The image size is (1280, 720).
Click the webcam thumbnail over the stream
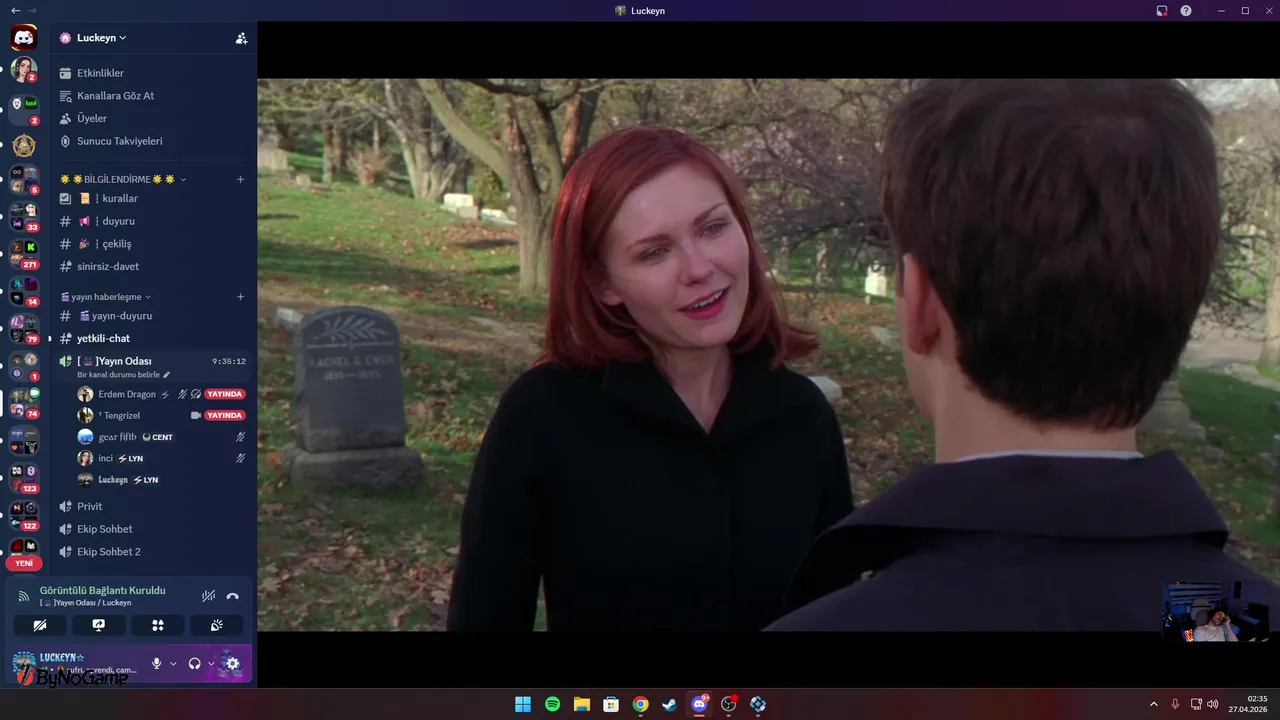coord(1216,612)
